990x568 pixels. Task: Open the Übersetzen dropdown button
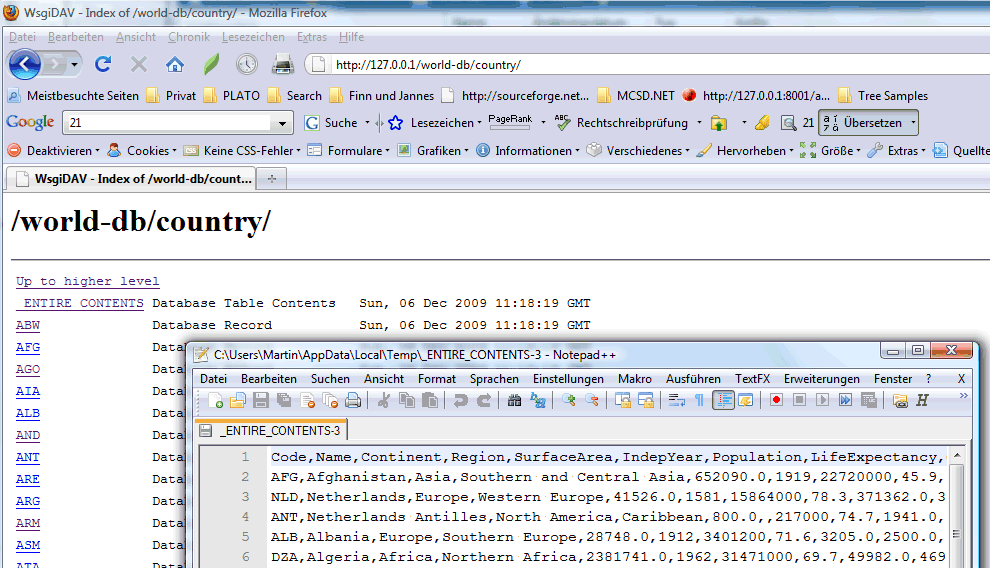click(867, 123)
